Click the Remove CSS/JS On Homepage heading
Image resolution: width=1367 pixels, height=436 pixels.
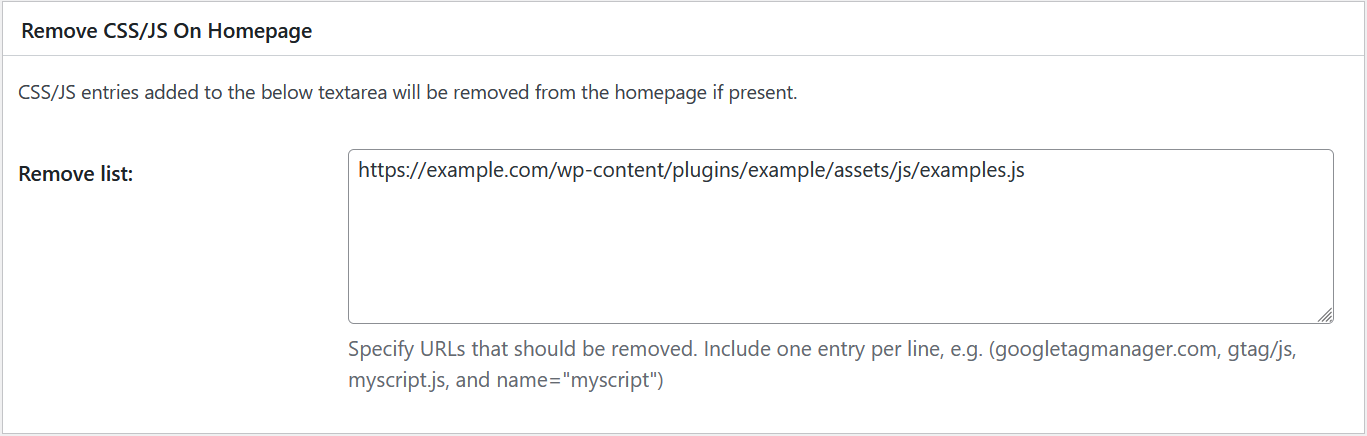(166, 31)
